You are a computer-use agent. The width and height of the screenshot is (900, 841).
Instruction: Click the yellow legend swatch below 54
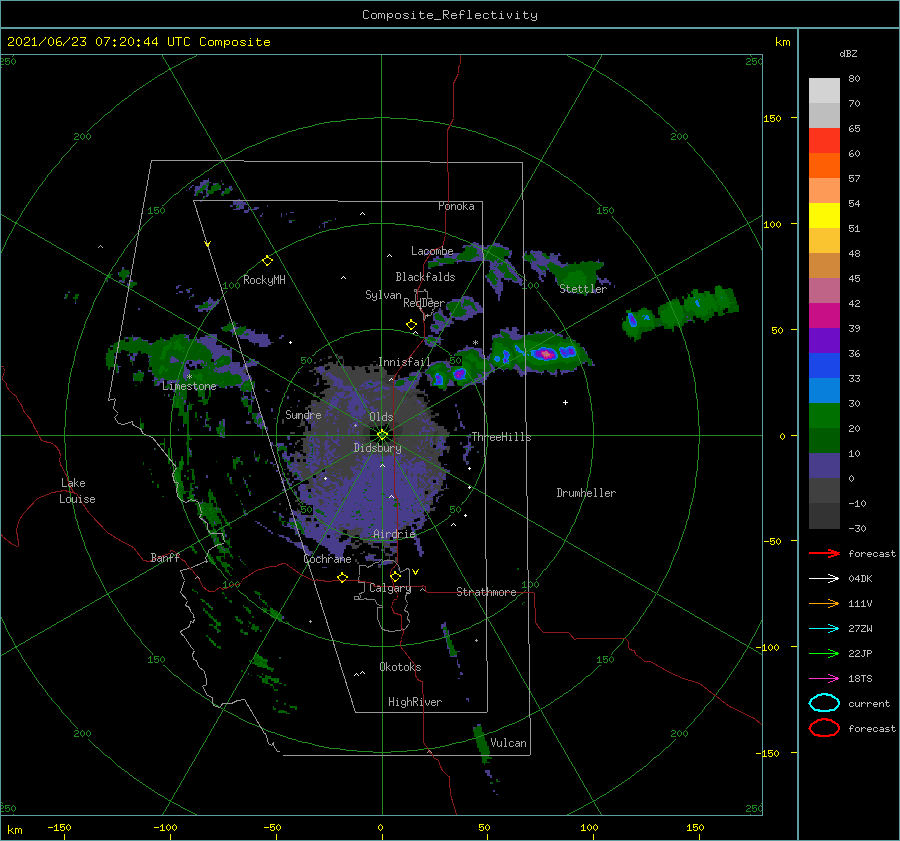pyautogui.click(x=824, y=216)
